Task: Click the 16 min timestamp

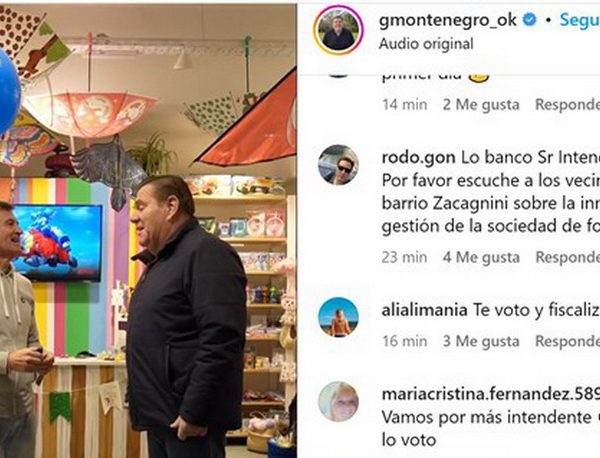Action: 404,341
